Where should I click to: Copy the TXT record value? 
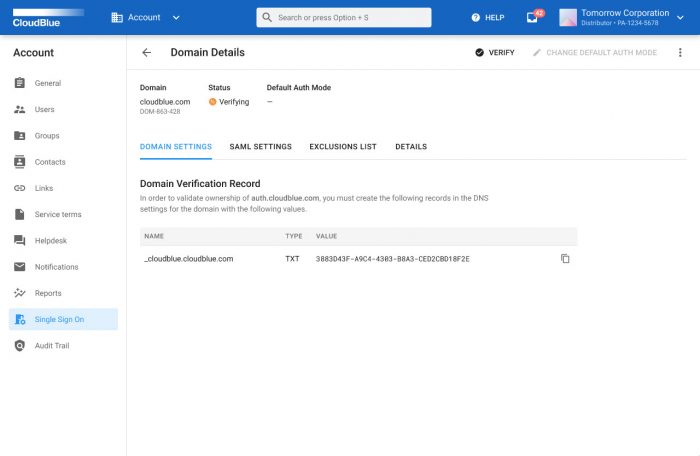click(x=565, y=259)
